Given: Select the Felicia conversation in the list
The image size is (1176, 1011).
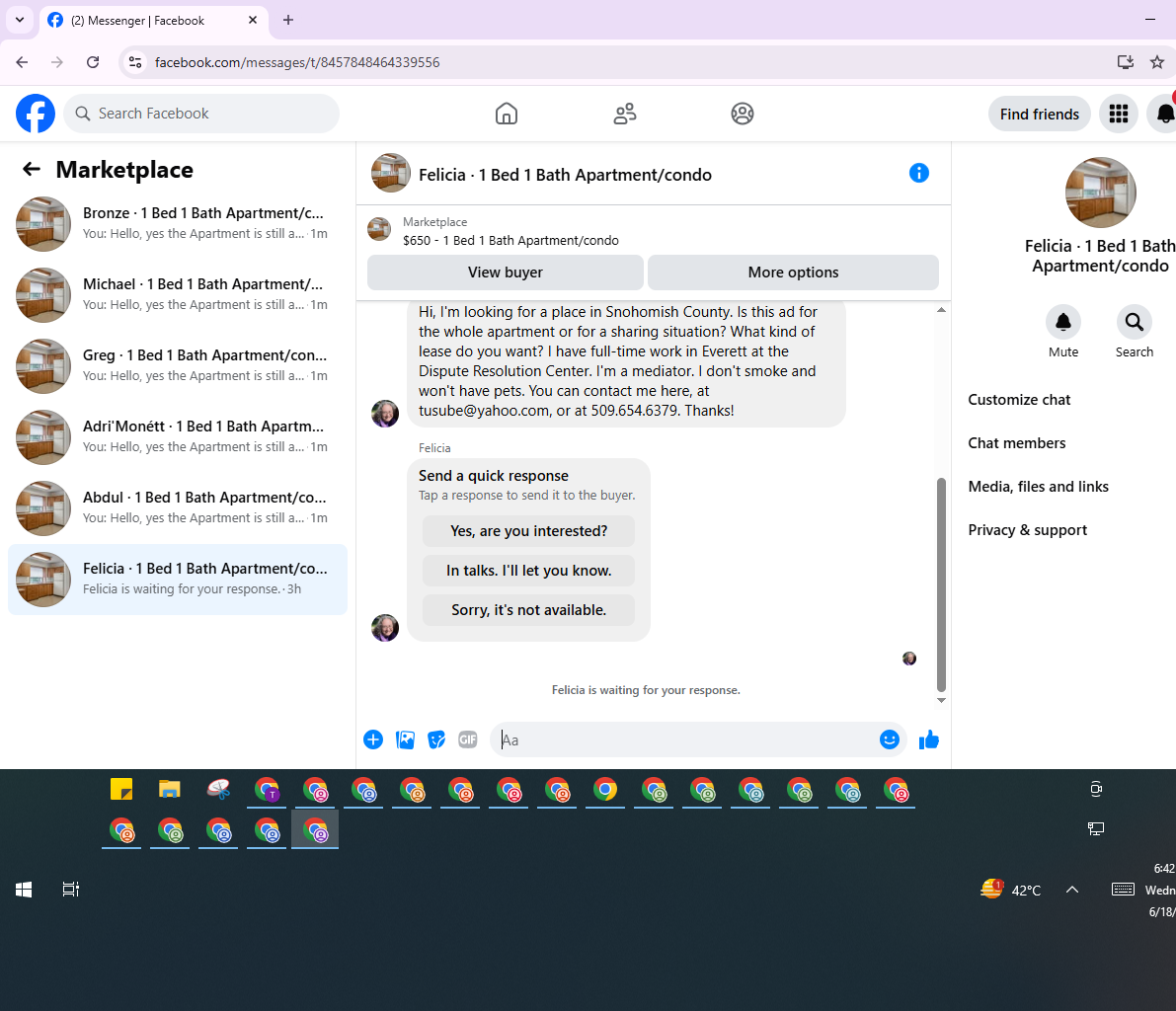Looking at the screenshot, I should (x=178, y=580).
